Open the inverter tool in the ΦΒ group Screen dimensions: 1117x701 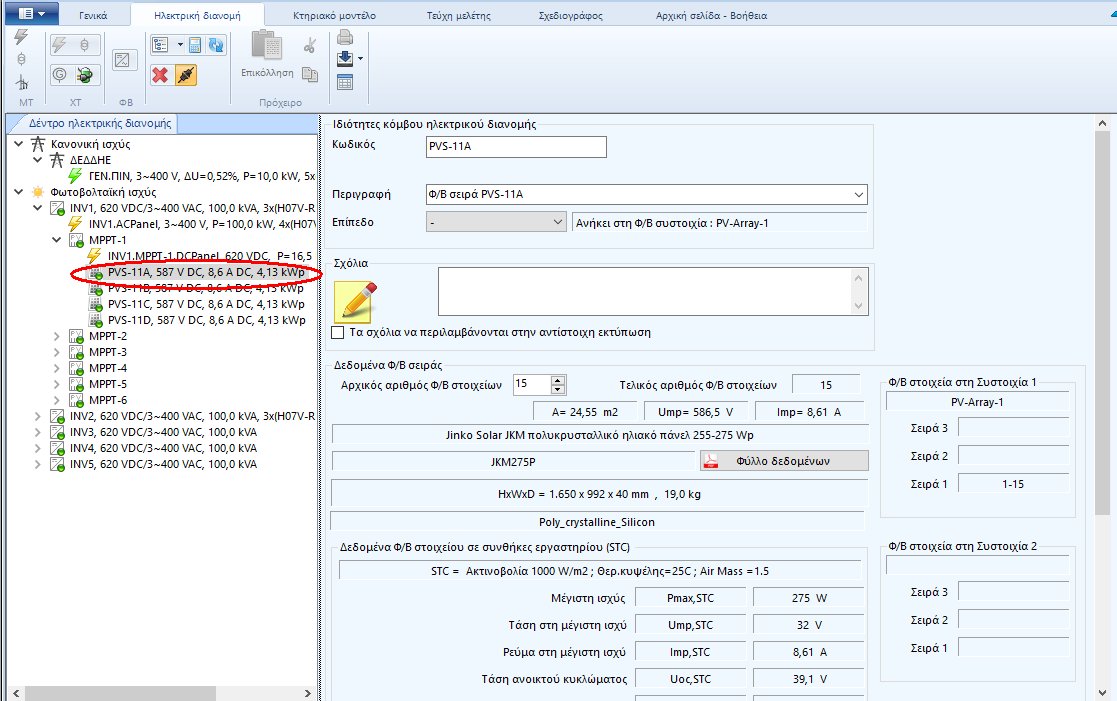pyautogui.click(x=123, y=58)
